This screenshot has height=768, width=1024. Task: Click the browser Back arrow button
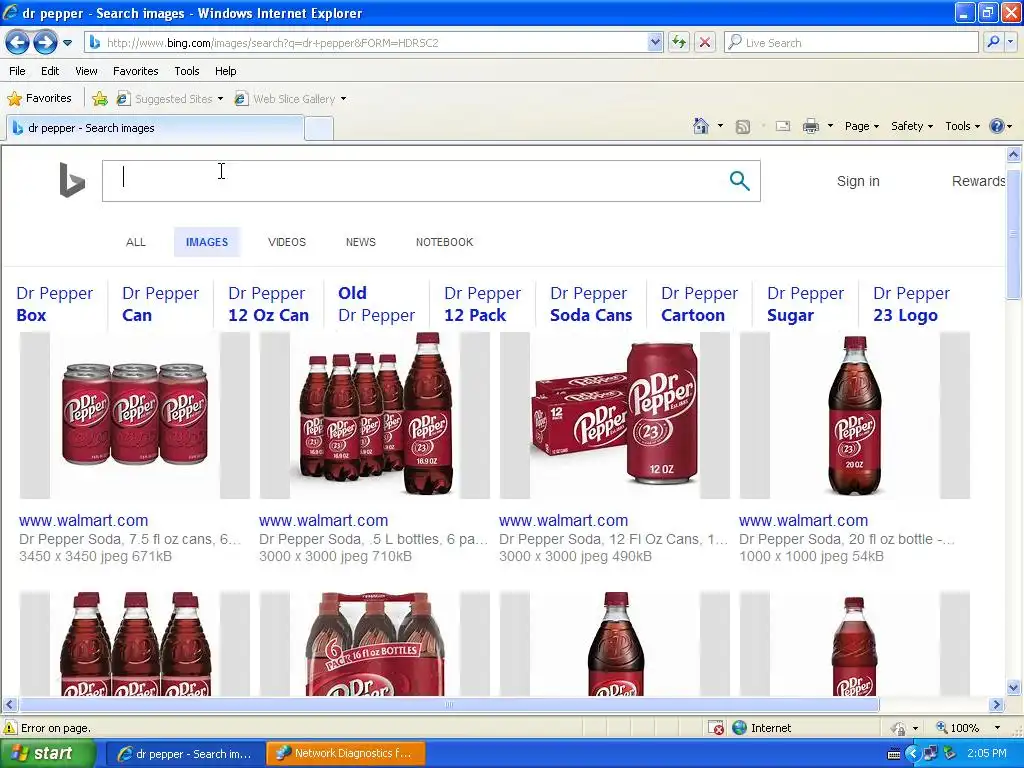pos(18,43)
